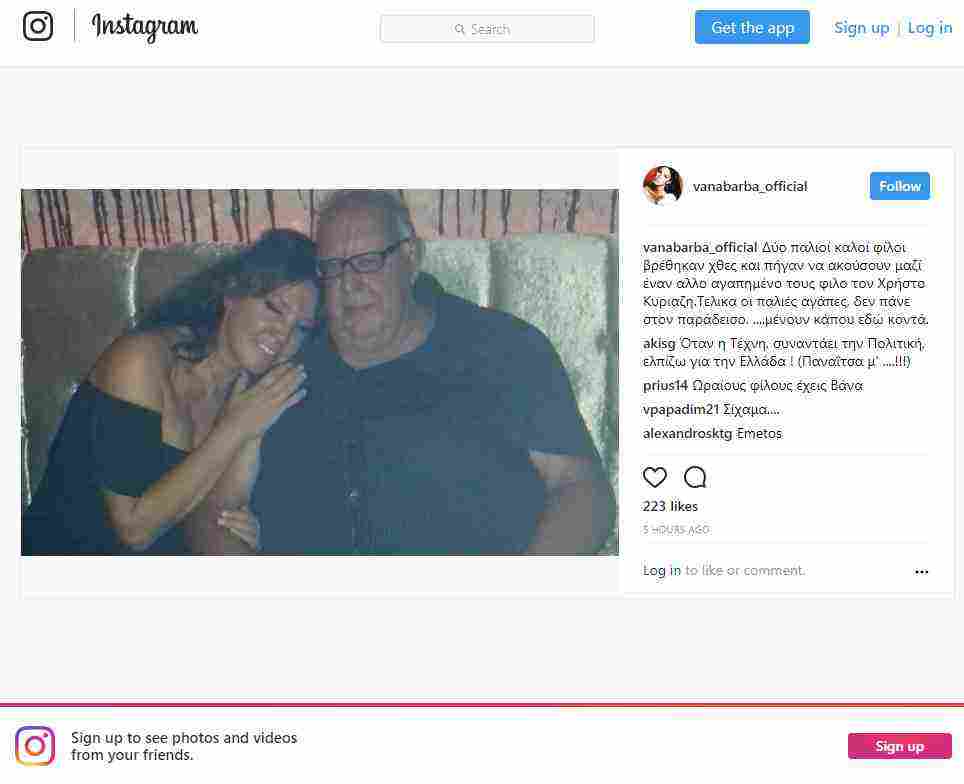Like the post with heart icon
Image resolution: width=964 pixels, height=784 pixels.
click(x=654, y=477)
